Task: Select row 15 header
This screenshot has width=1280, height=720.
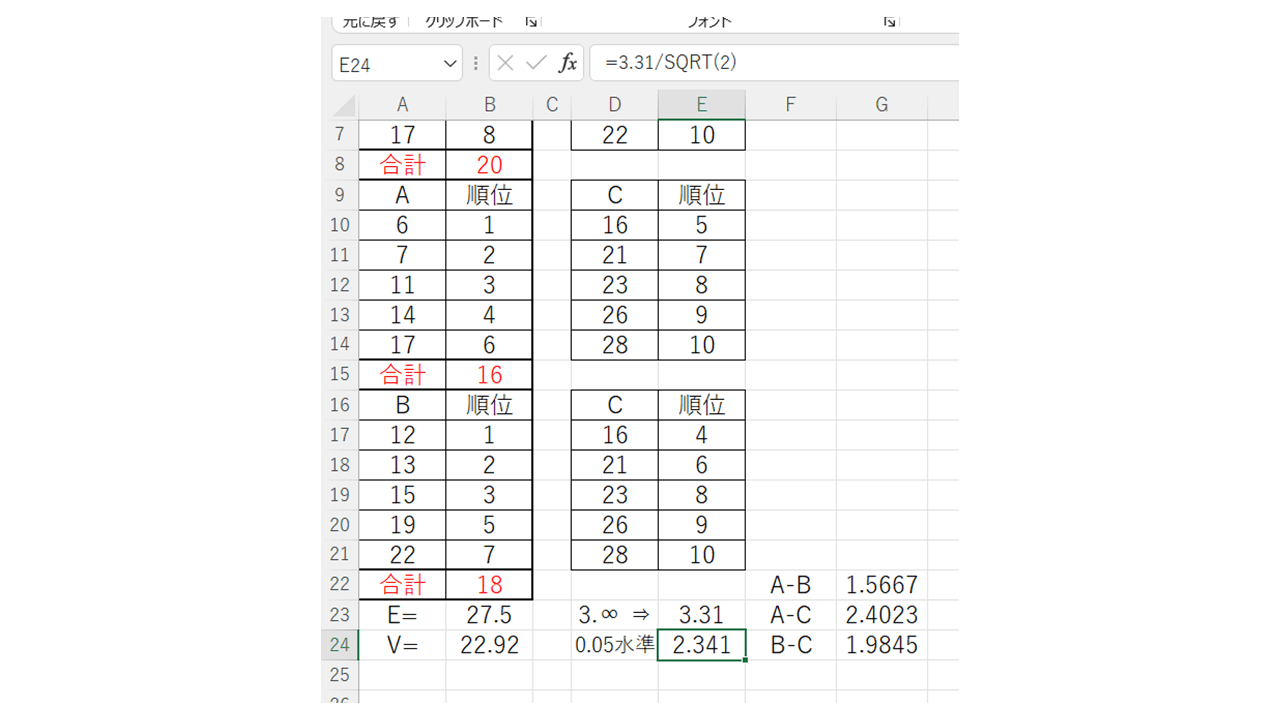Action: 339,374
